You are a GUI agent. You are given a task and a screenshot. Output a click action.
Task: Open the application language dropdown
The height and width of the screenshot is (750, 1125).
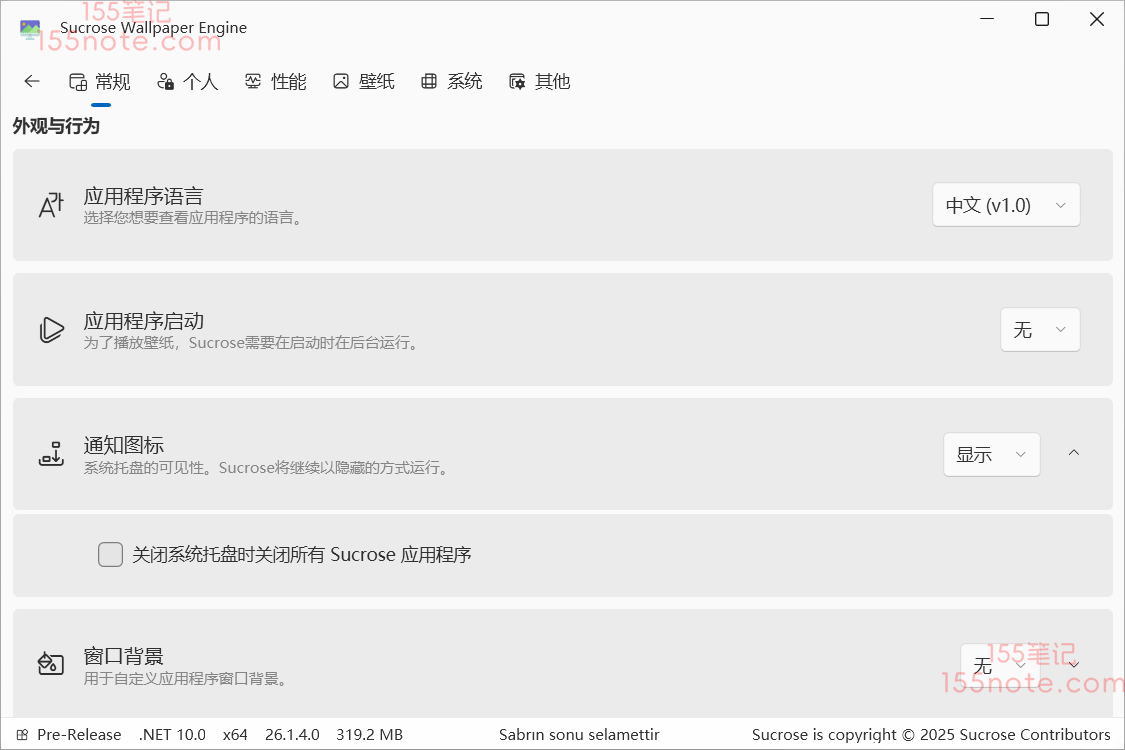(1005, 205)
